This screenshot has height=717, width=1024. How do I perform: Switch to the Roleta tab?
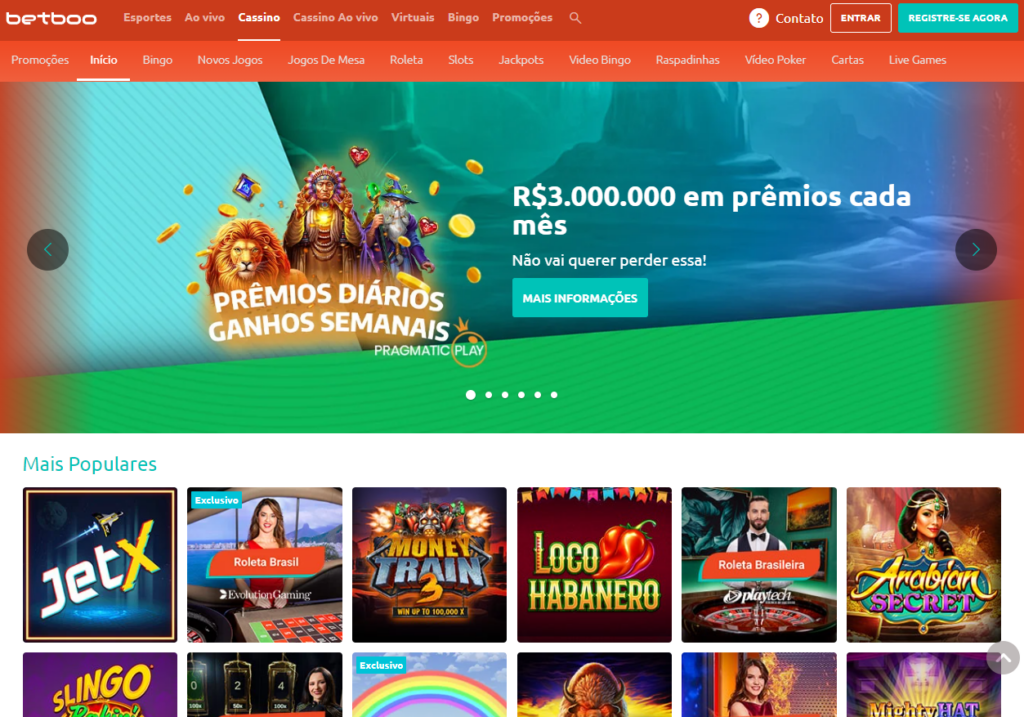406,60
